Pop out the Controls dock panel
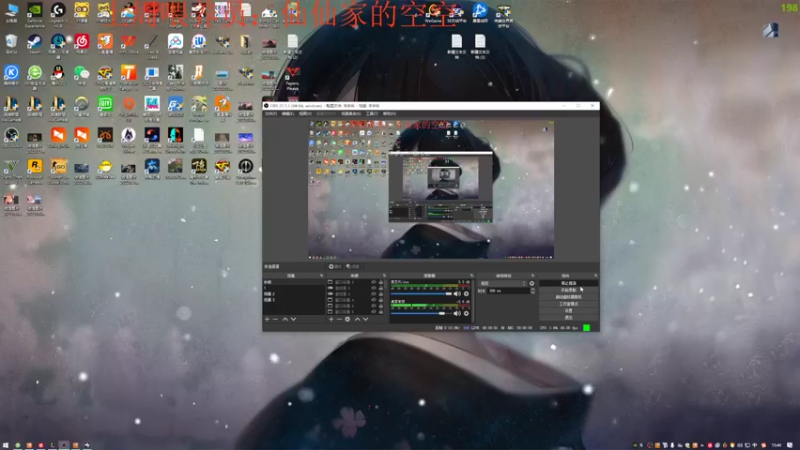The image size is (800, 450). coord(595,276)
